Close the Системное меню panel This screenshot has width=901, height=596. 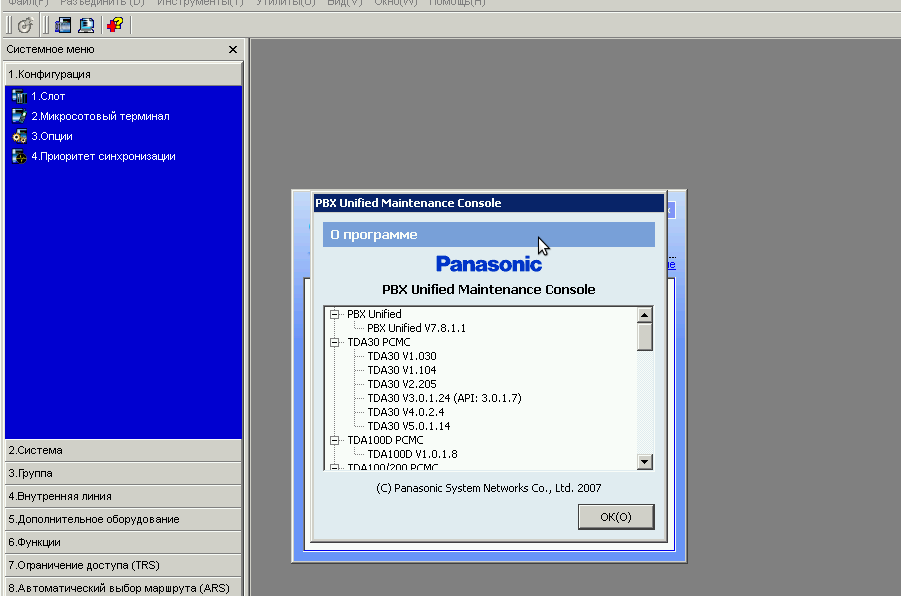(233, 49)
